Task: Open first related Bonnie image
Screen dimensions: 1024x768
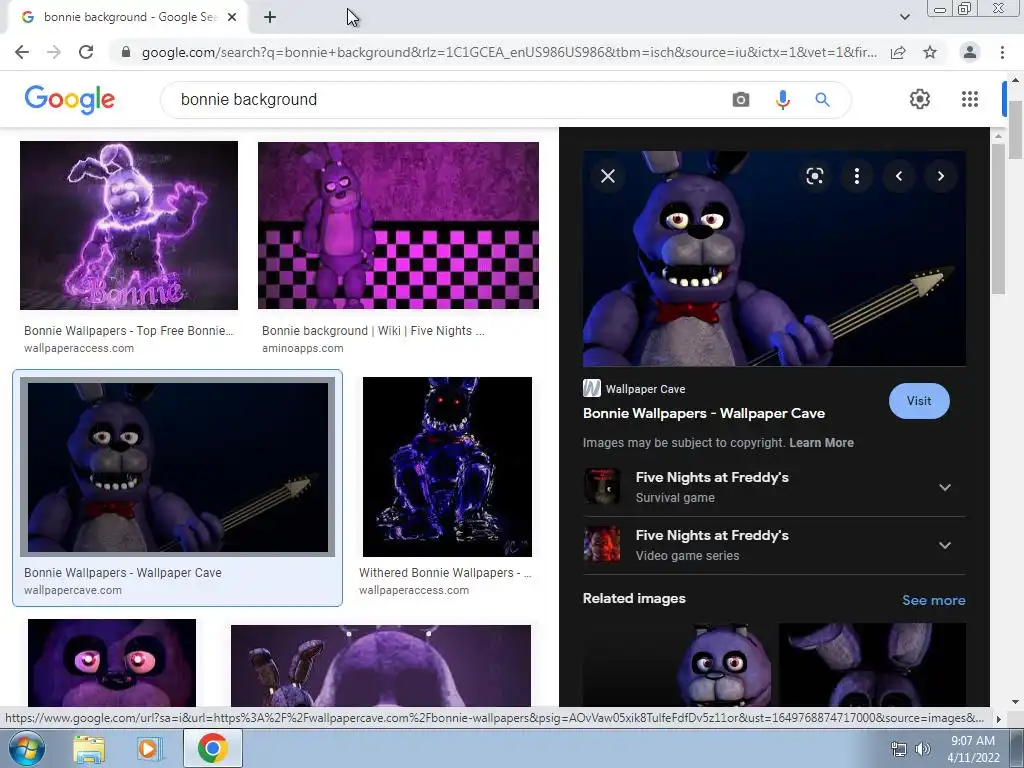Action: (677, 664)
